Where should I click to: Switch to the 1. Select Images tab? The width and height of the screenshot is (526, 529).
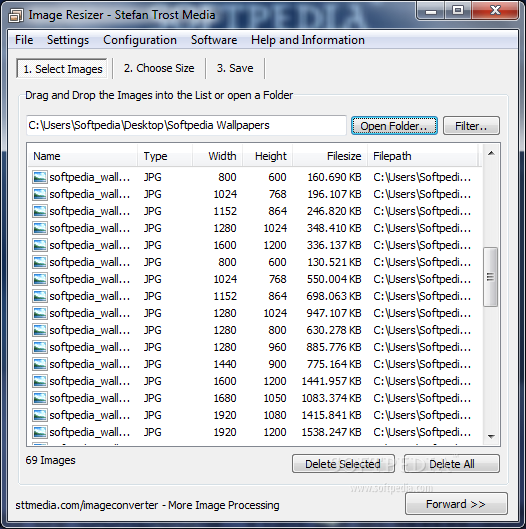(63, 69)
